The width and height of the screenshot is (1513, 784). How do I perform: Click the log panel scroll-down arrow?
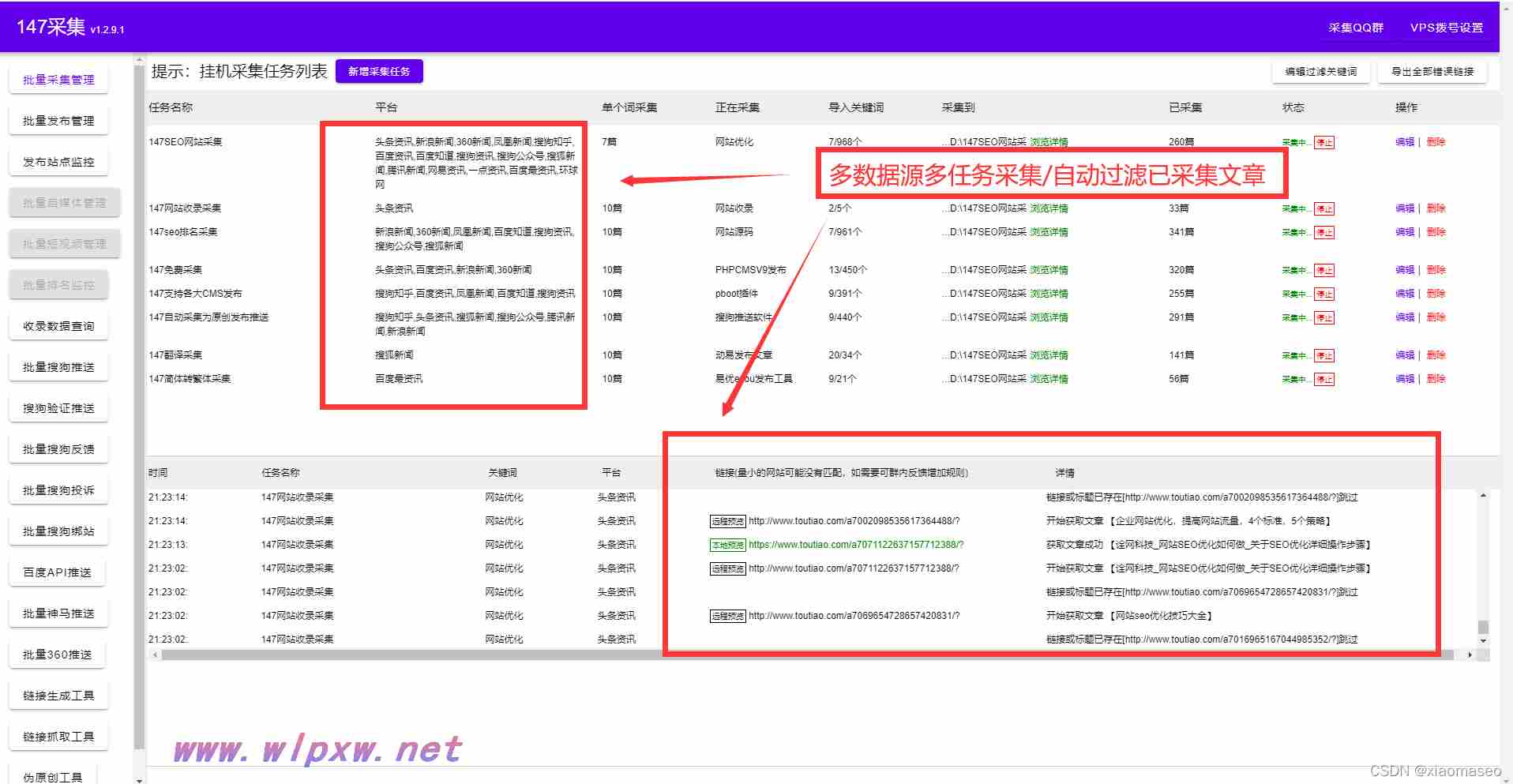1483,640
